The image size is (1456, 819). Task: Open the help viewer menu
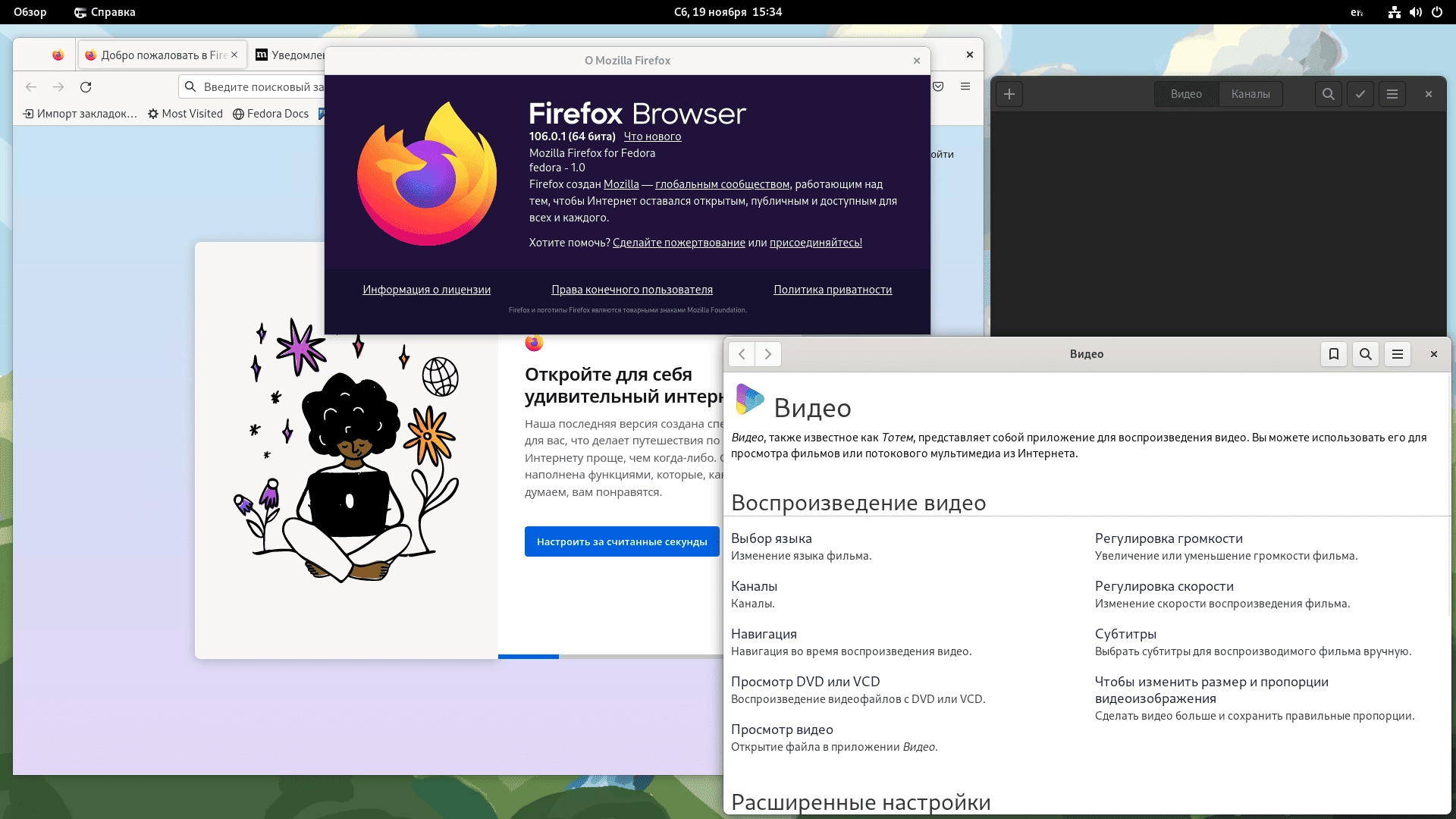[x=1398, y=354]
